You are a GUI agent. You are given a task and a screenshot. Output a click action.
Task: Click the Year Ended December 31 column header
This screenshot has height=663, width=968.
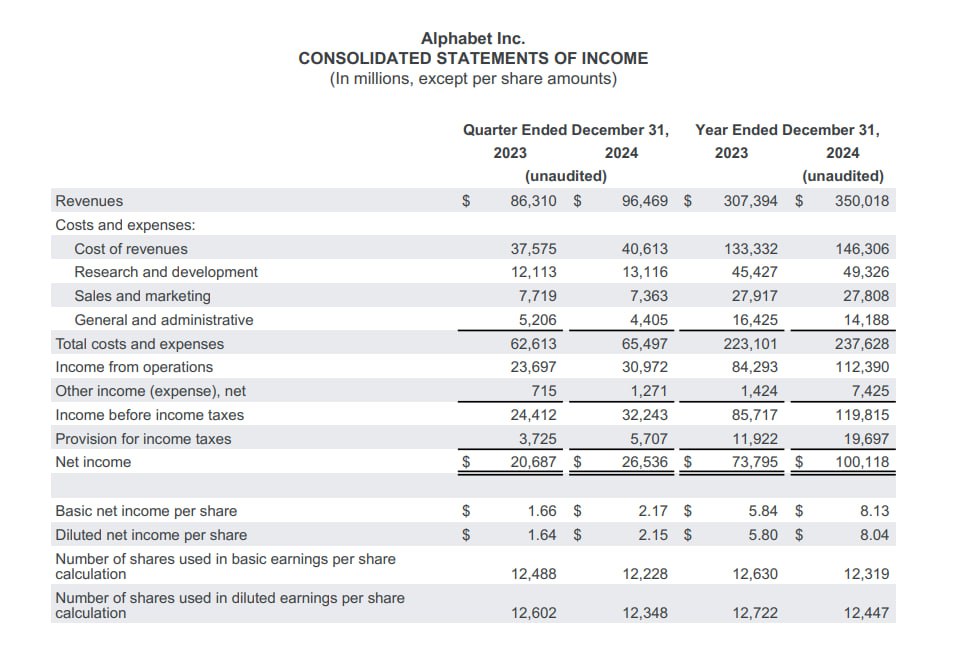(x=787, y=130)
